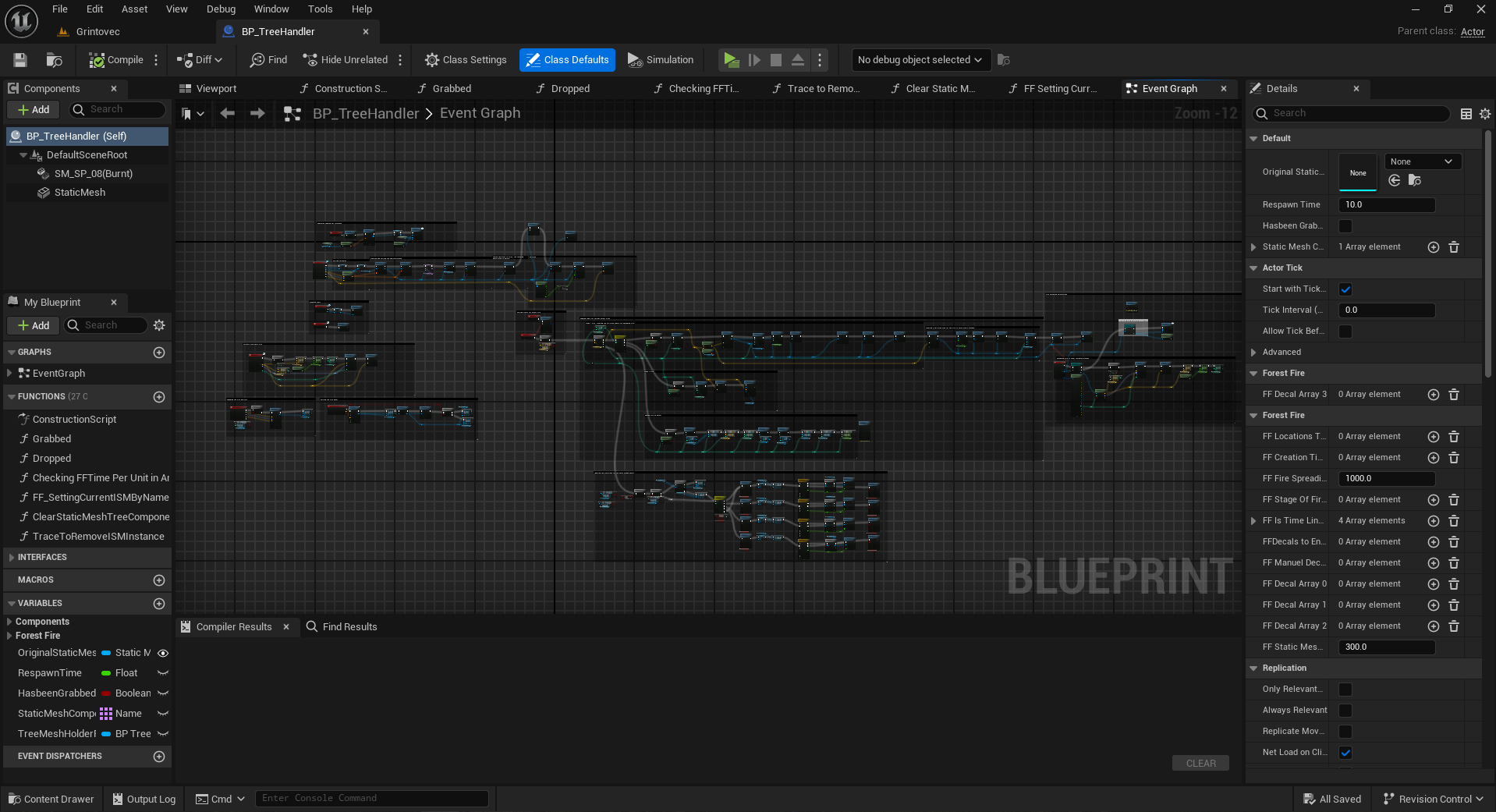Open the Tools menu
This screenshot has width=1496, height=812.
[x=320, y=9]
